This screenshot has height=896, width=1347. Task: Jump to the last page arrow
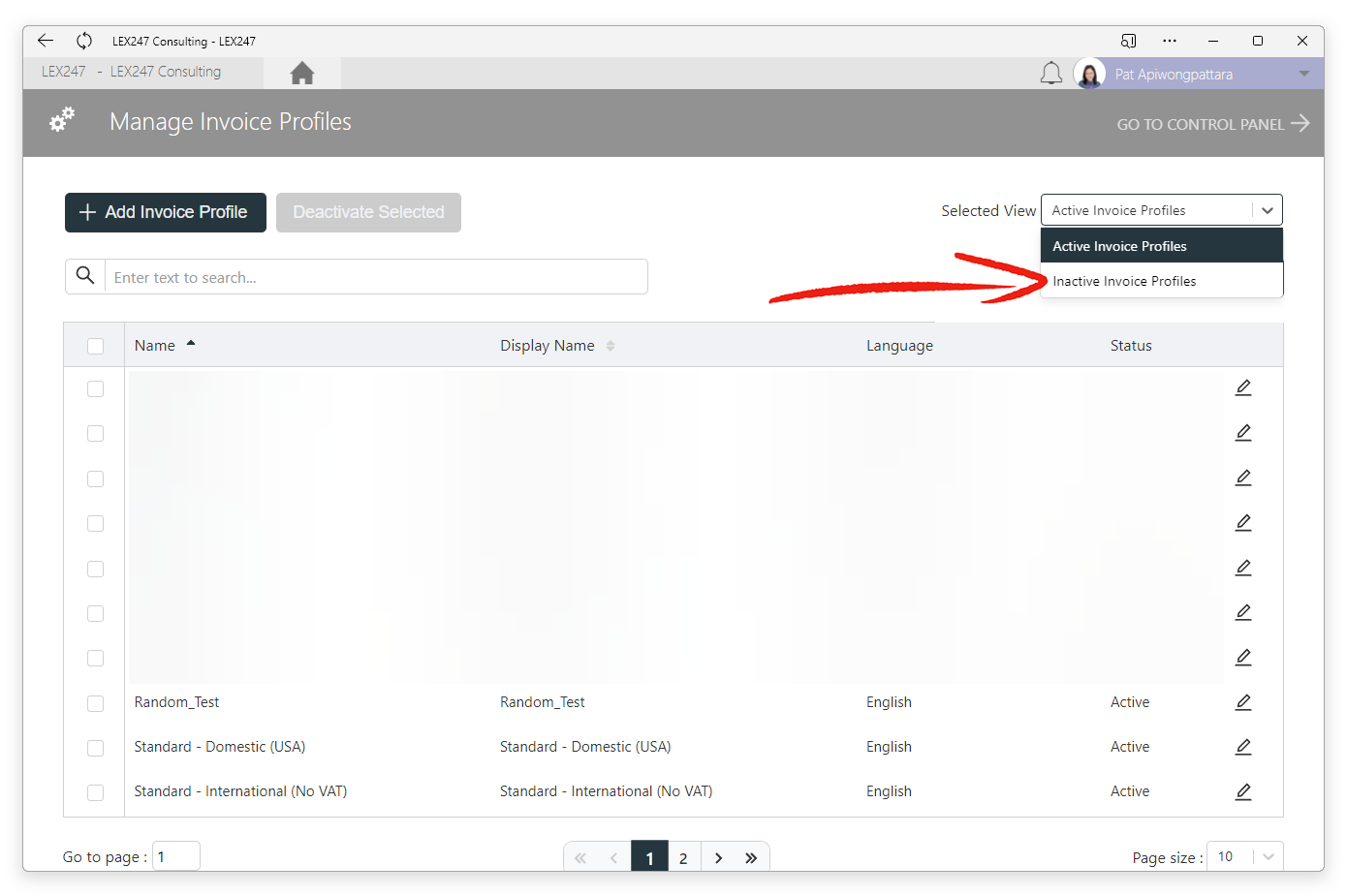tap(751, 858)
